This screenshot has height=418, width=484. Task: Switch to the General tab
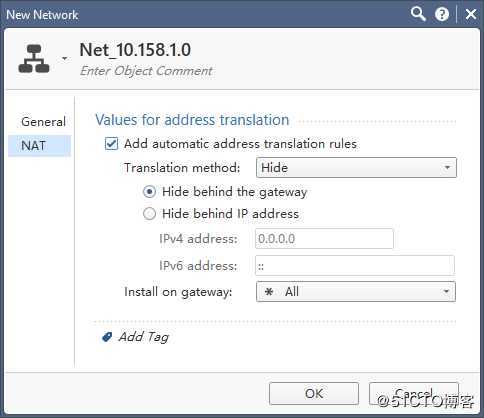[43, 122]
